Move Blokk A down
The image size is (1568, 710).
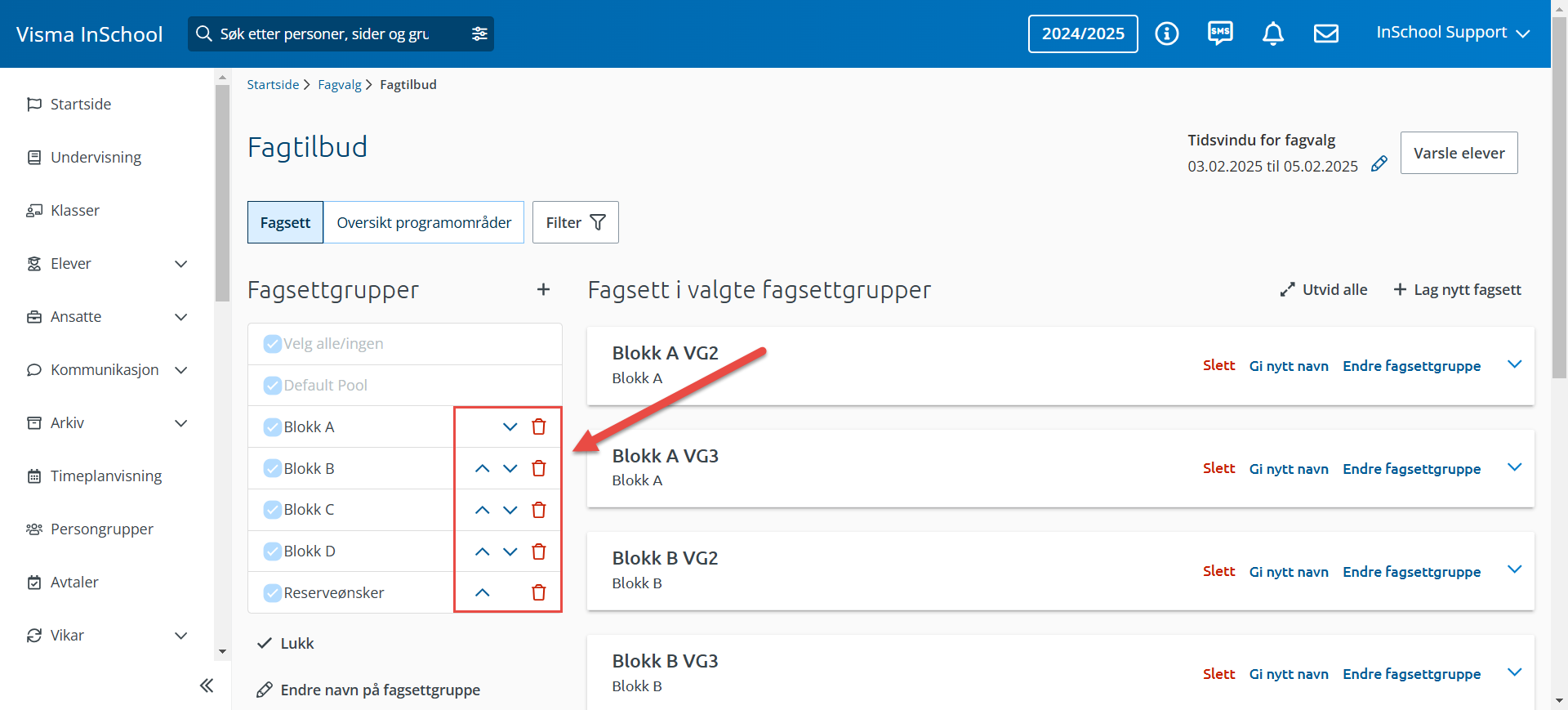[x=510, y=426]
